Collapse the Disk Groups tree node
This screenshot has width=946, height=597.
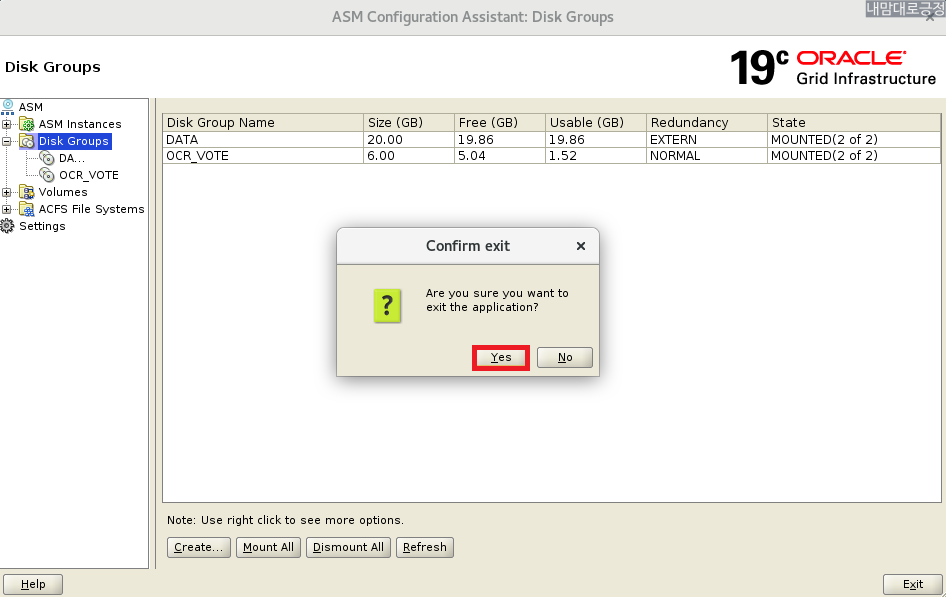[7, 141]
